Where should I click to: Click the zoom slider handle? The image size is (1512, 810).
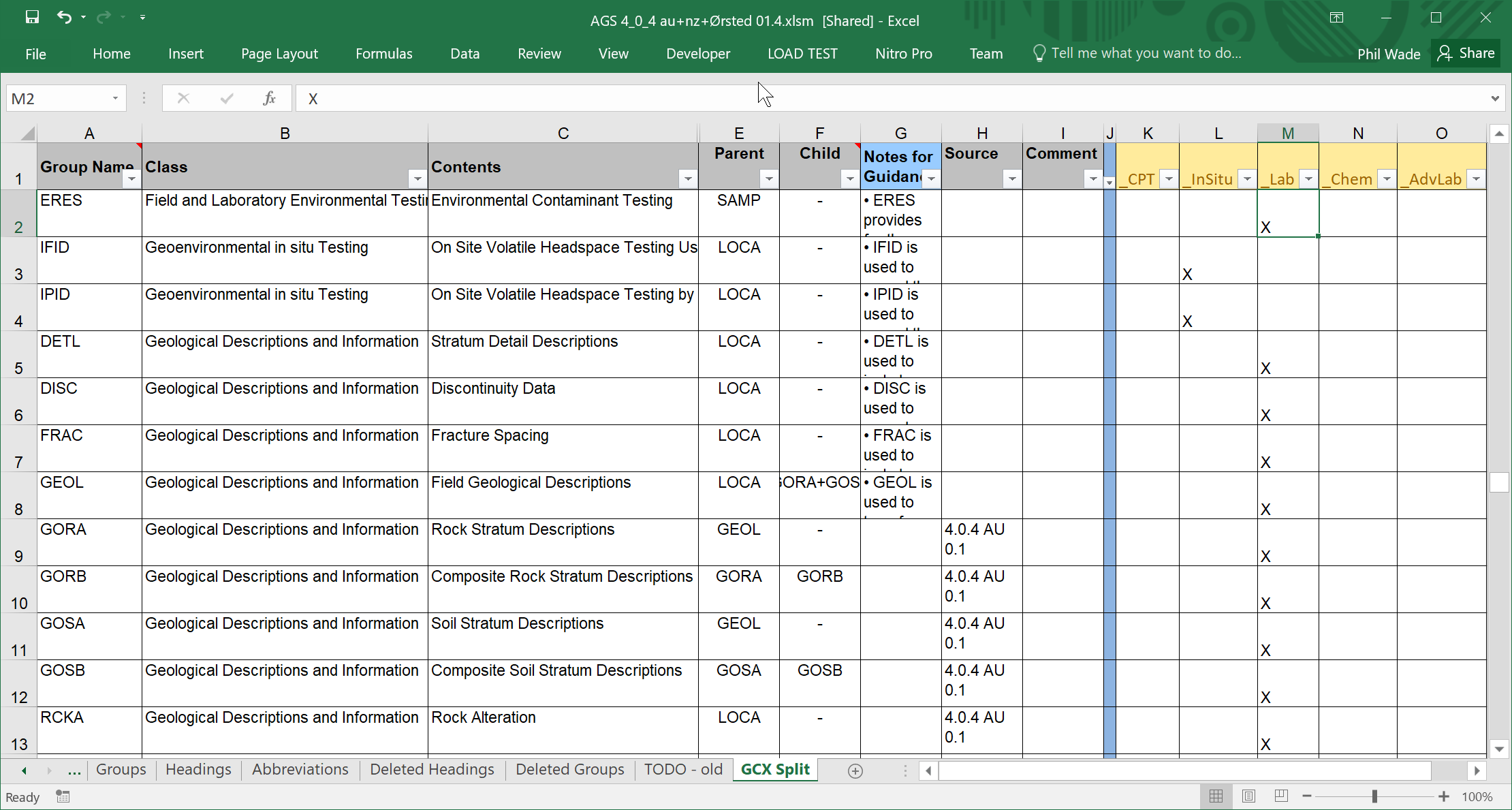point(1374,796)
